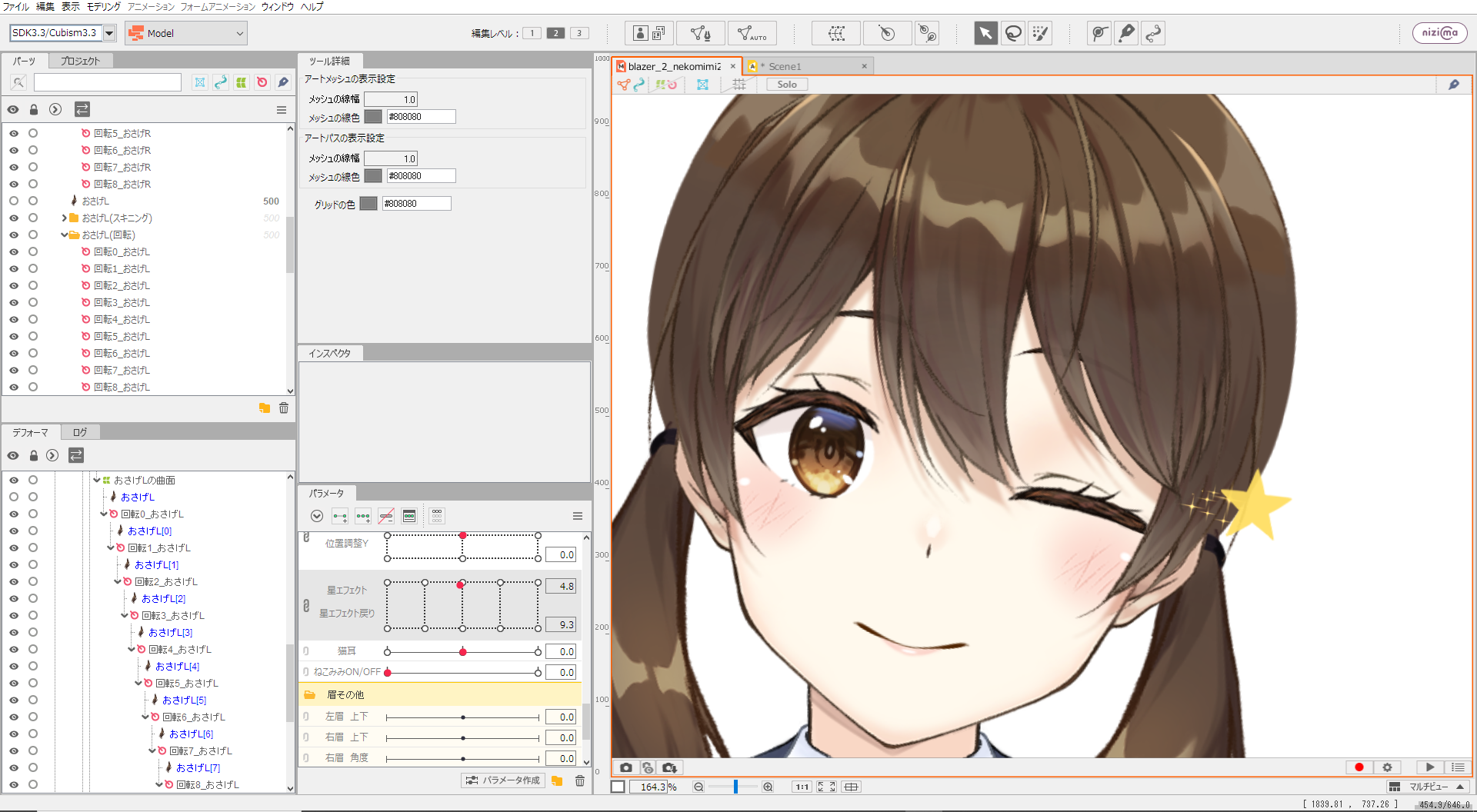This screenshot has width=1477, height=812.
Task: Toggle visibility of 回転3_おさげL deformer
Action: 14,615
